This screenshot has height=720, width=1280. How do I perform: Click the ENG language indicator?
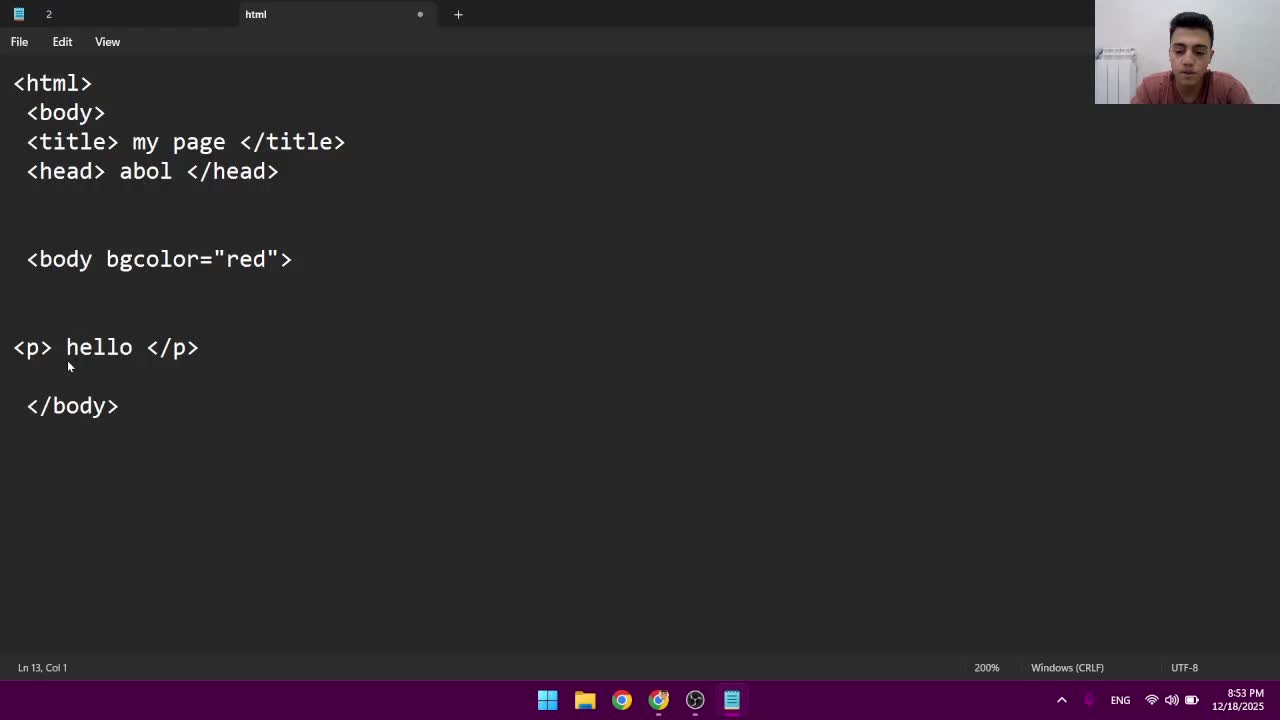[1120, 700]
